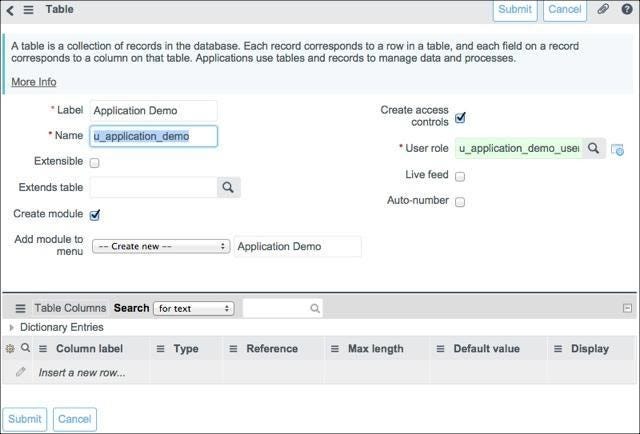Enable the Auto-number checkbox

[460, 202]
